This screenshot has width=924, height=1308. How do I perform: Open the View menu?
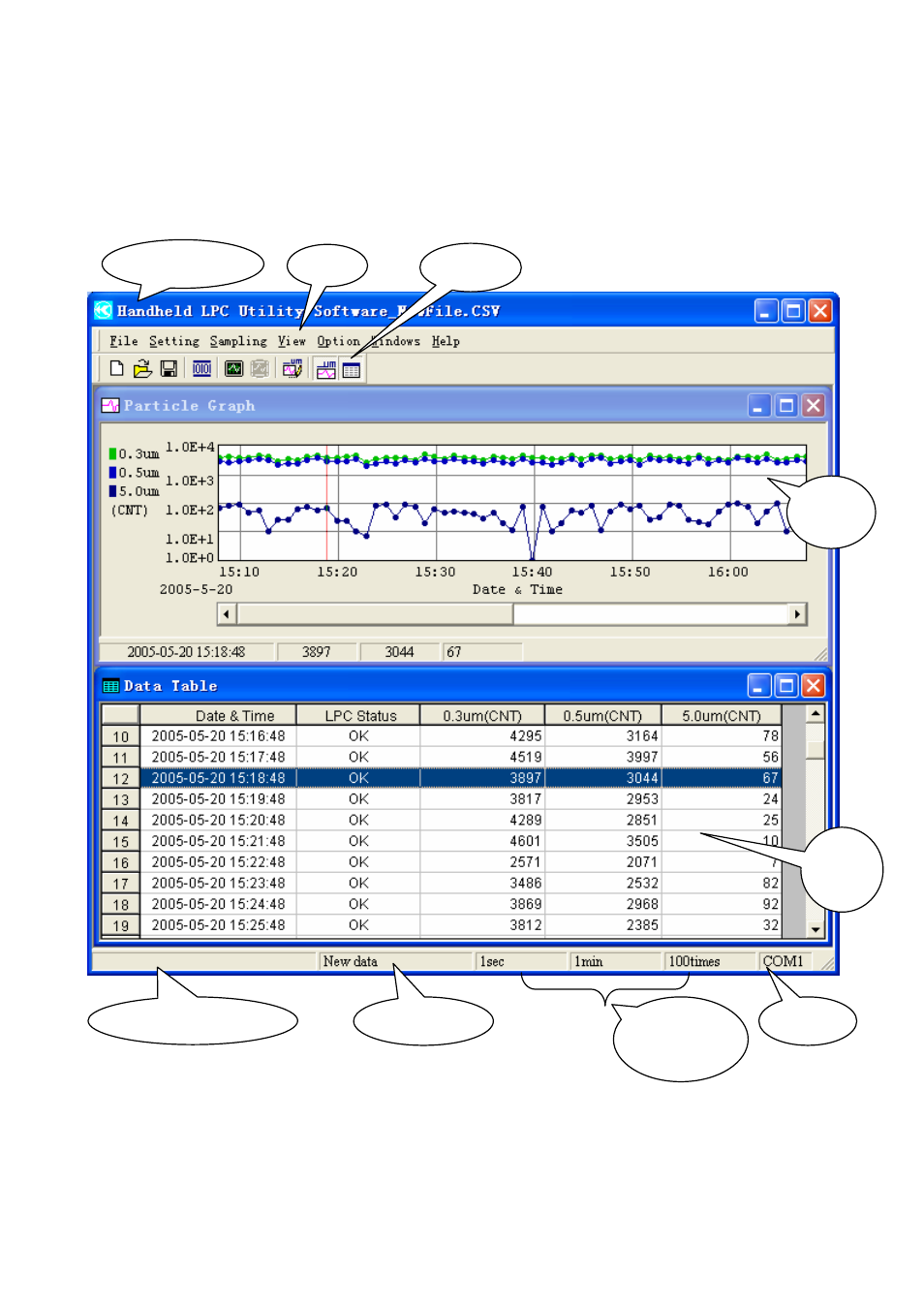click(292, 341)
